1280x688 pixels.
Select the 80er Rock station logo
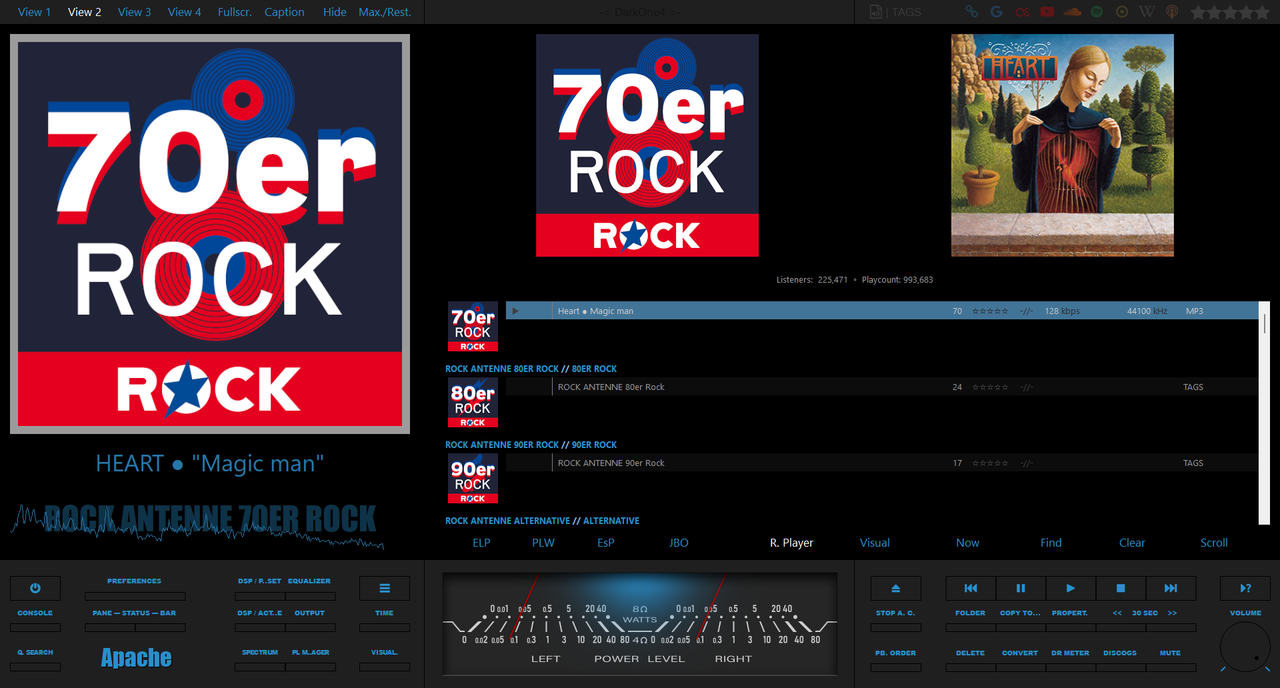point(473,403)
